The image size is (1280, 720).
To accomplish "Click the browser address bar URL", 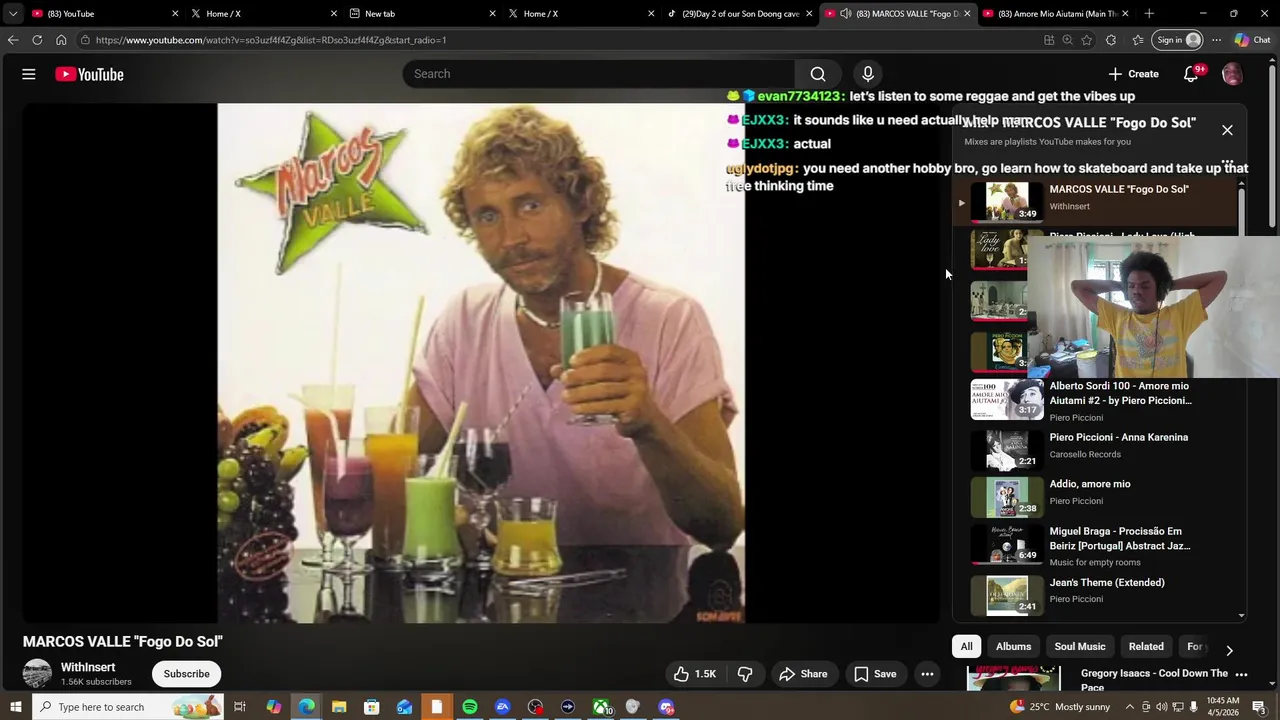I will (x=270, y=40).
